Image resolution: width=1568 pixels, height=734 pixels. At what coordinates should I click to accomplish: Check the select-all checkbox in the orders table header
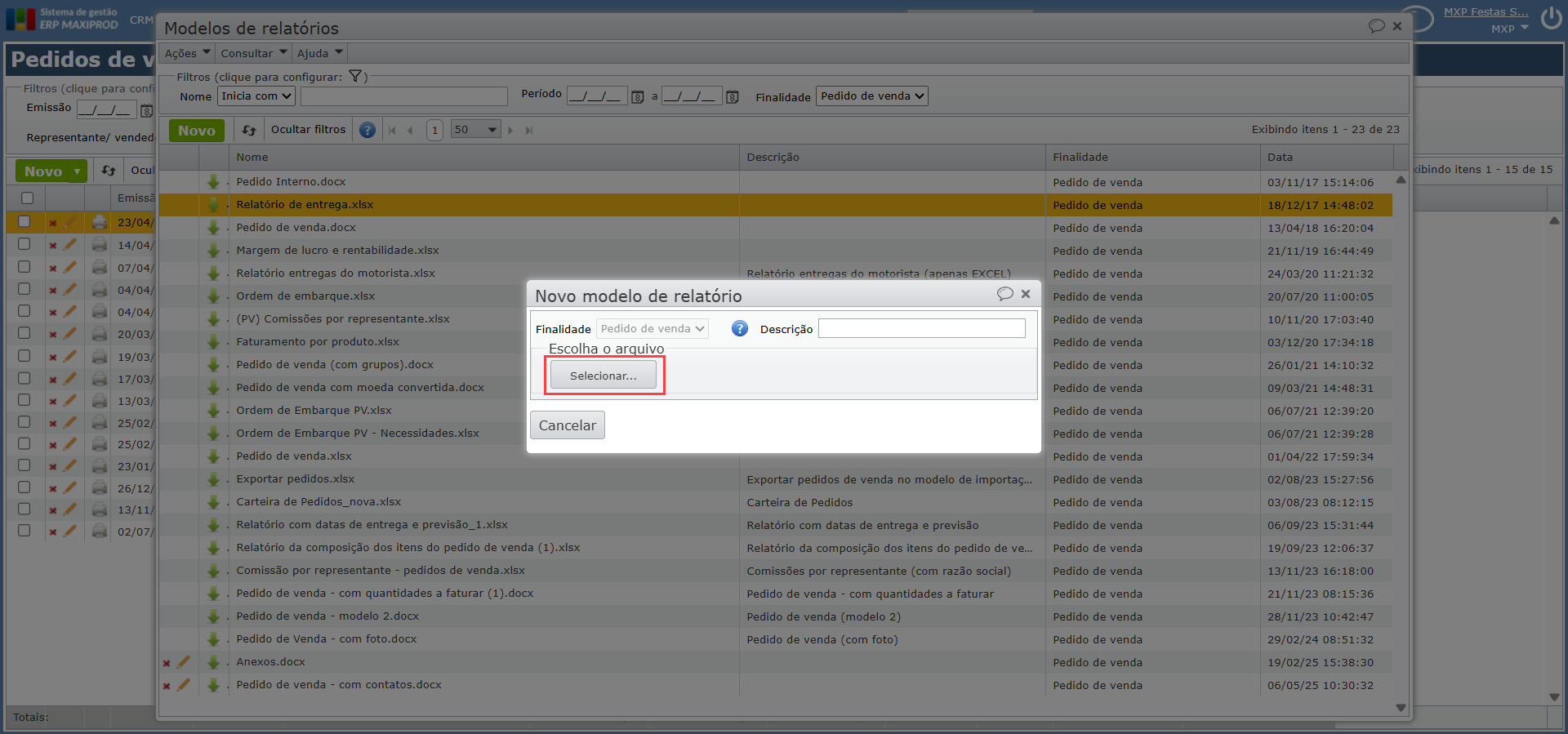pyautogui.click(x=27, y=198)
